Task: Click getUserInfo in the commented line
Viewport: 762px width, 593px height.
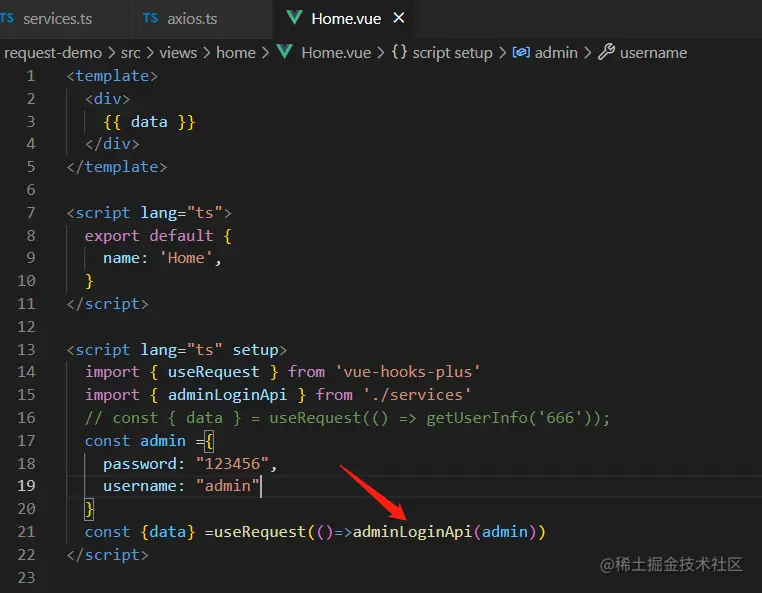Action: coord(477,418)
